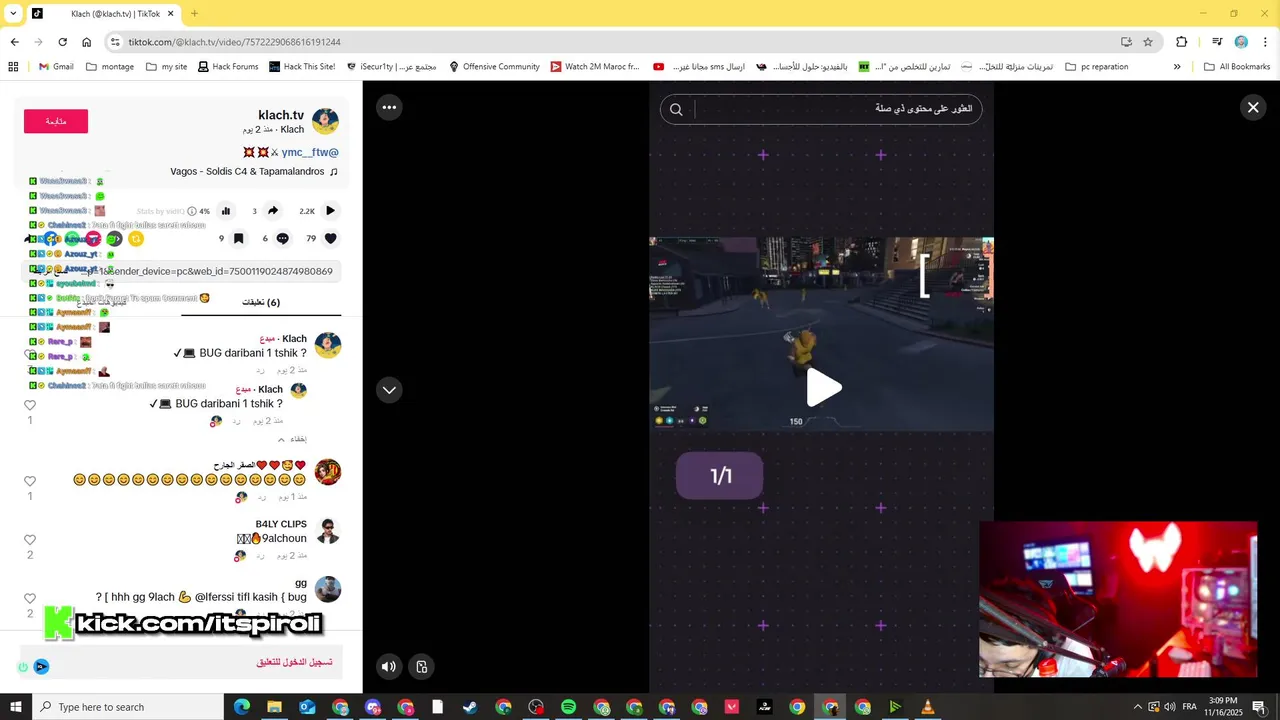Like the smiley emojis comment
The width and height of the screenshot is (1280, 720).
(x=30, y=481)
